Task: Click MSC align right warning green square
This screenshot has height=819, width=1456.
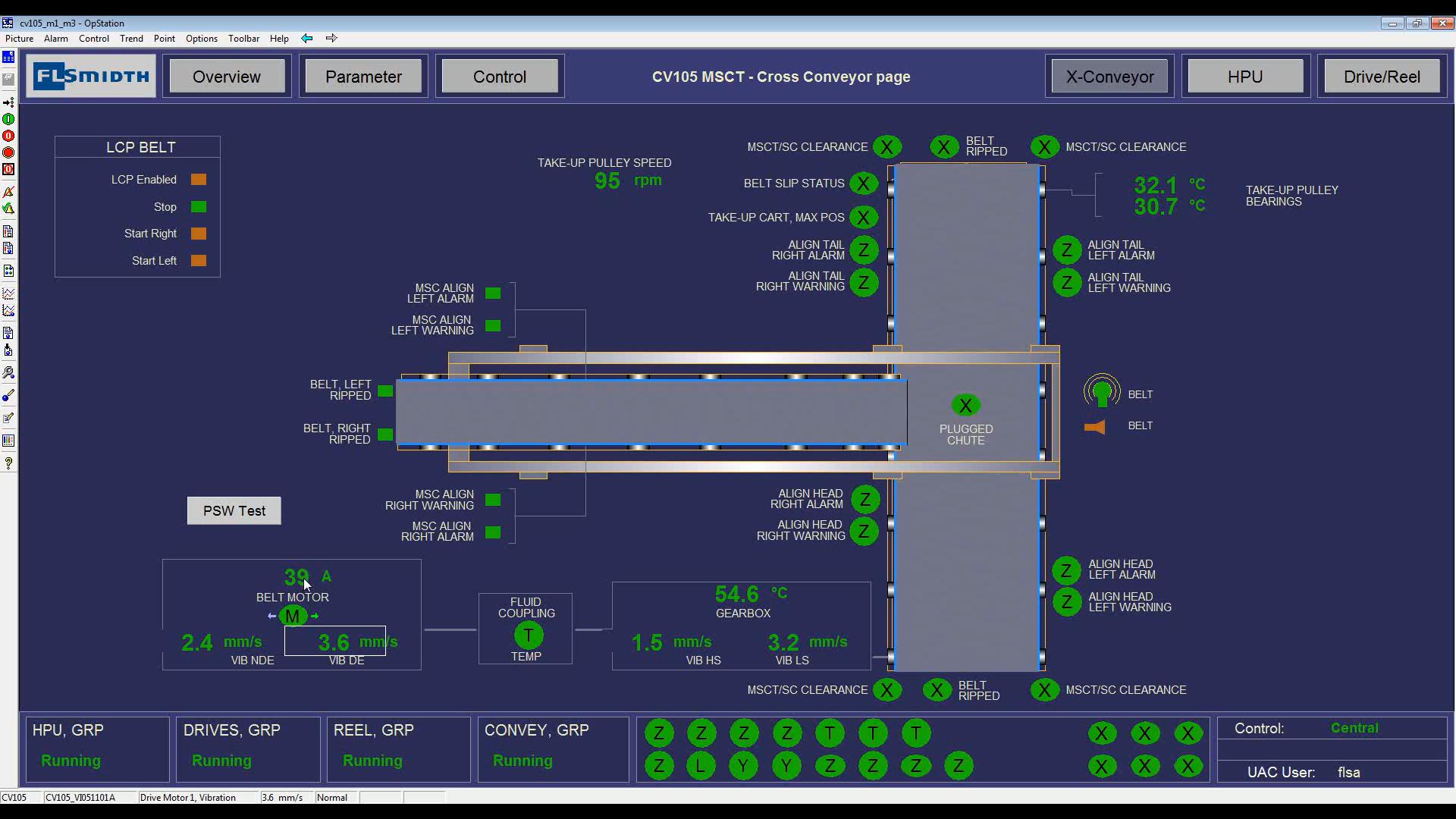Action: coord(493,500)
